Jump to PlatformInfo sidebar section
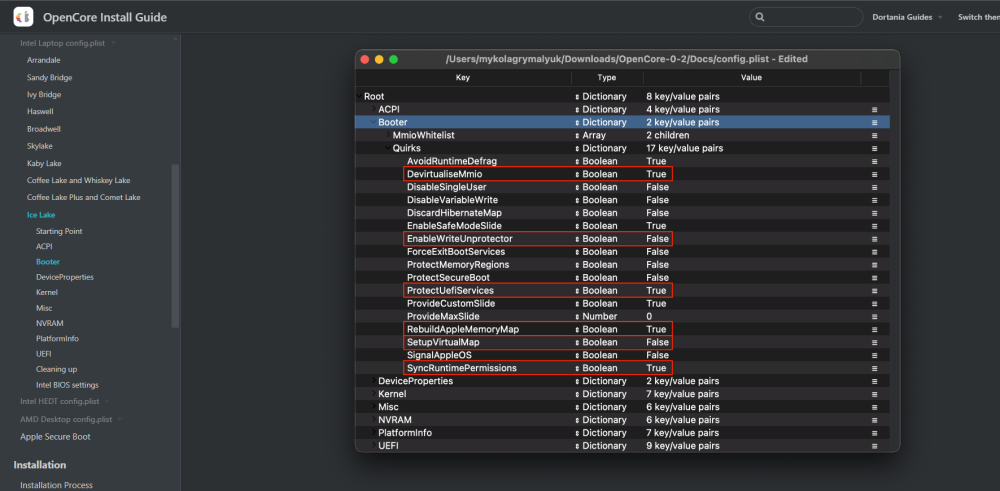This screenshot has width=1000, height=491. [x=57, y=339]
